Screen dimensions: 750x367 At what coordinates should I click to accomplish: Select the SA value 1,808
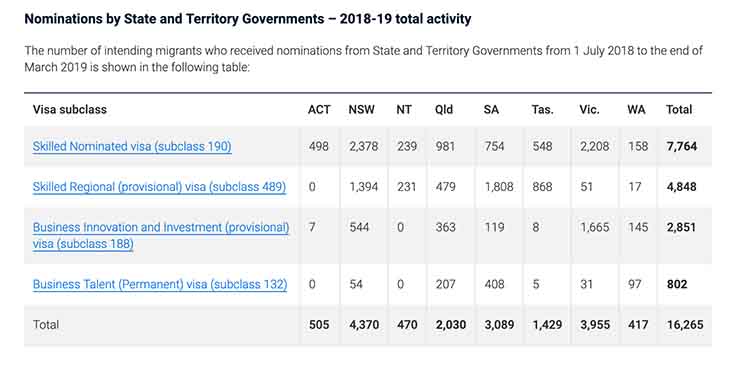tap(499, 187)
